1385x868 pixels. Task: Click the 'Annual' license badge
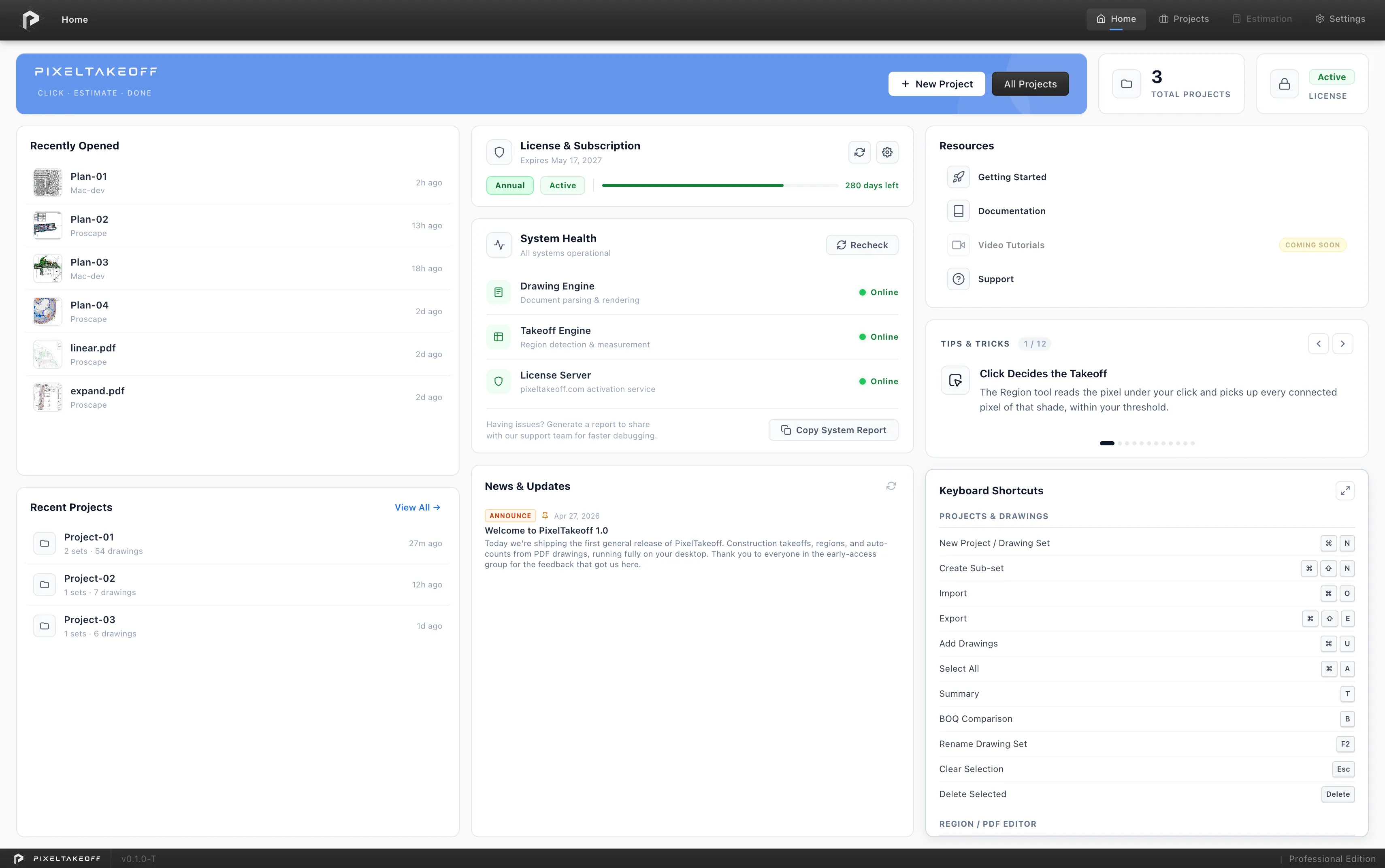click(x=510, y=185)
